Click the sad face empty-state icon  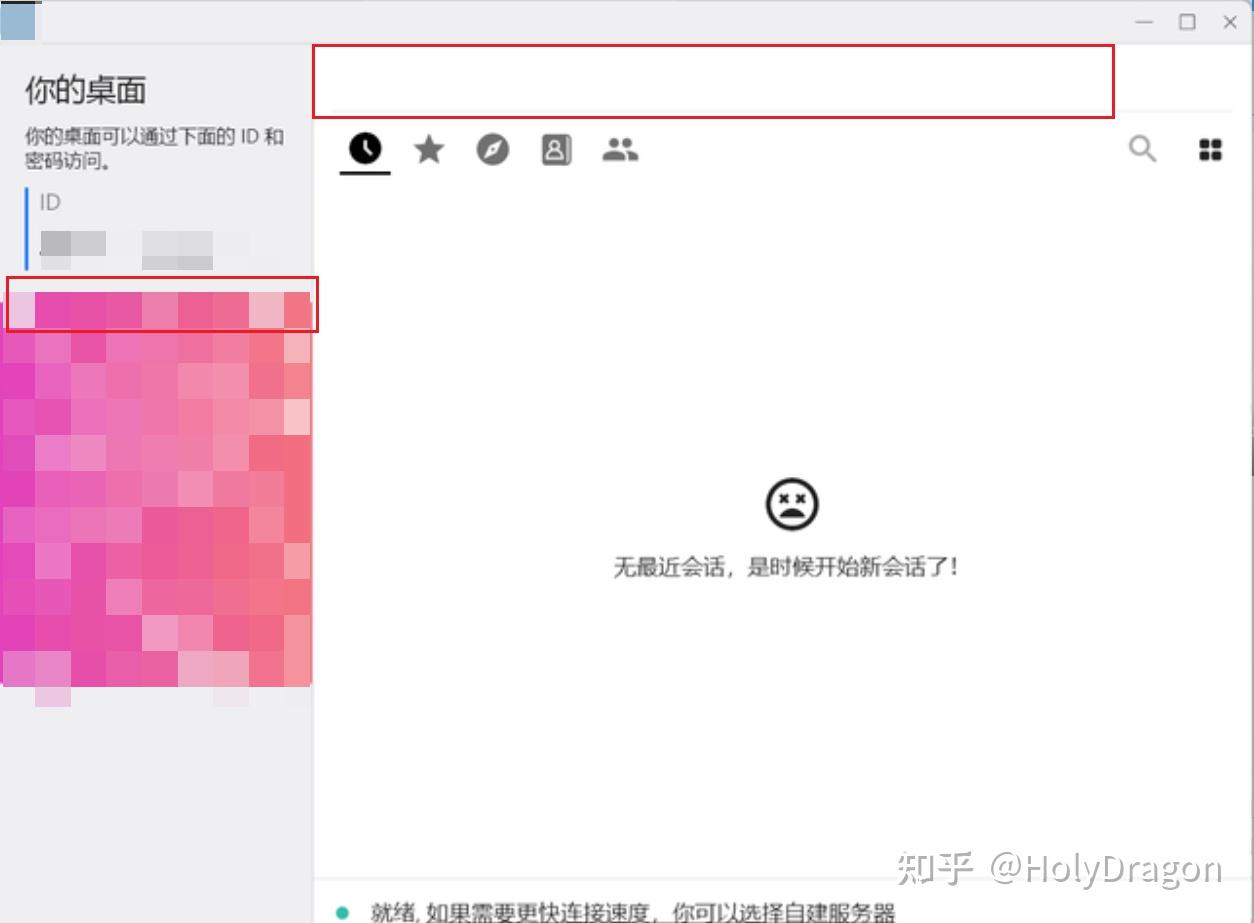(x=790, y=504)
